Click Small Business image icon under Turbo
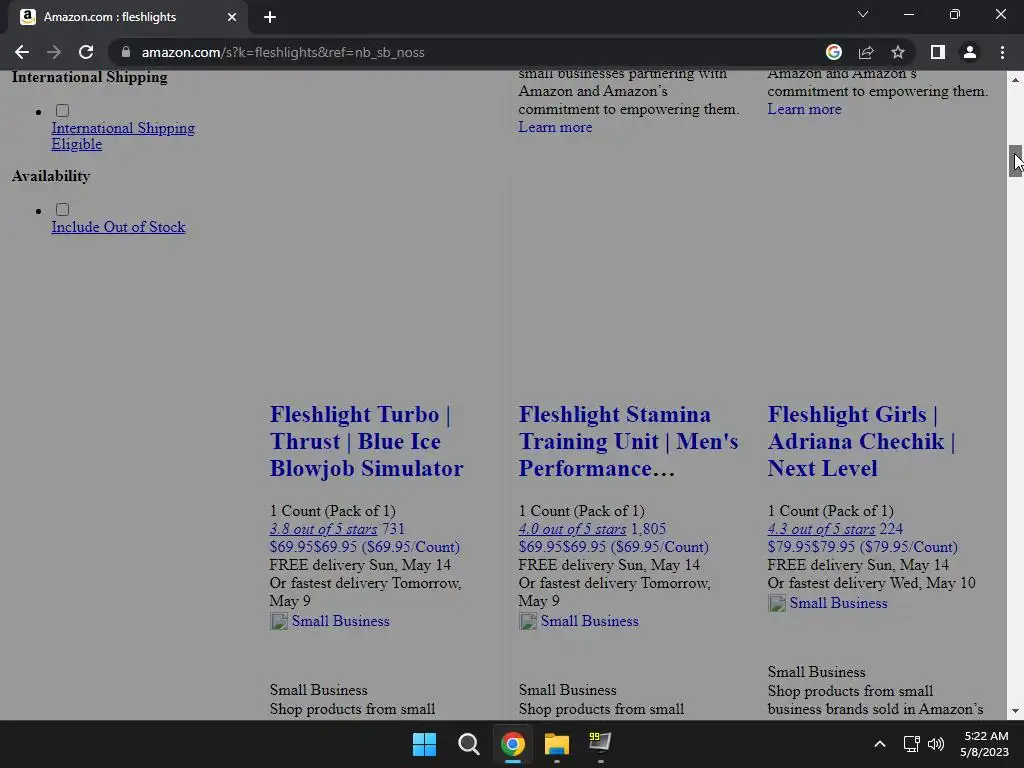The width and height of the screenshot is (1024, 768). 279,621
